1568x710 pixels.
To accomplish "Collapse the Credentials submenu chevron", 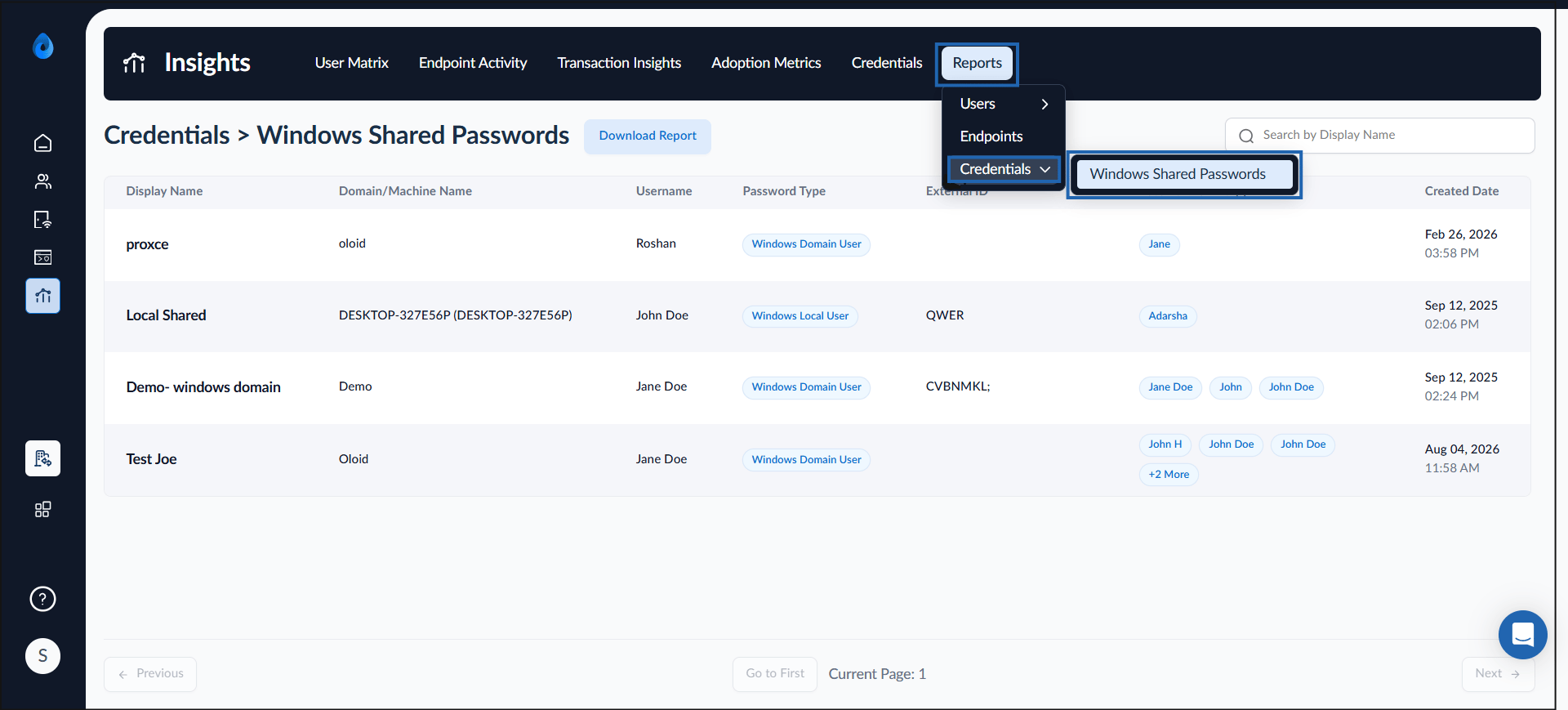I will 1045,169.
